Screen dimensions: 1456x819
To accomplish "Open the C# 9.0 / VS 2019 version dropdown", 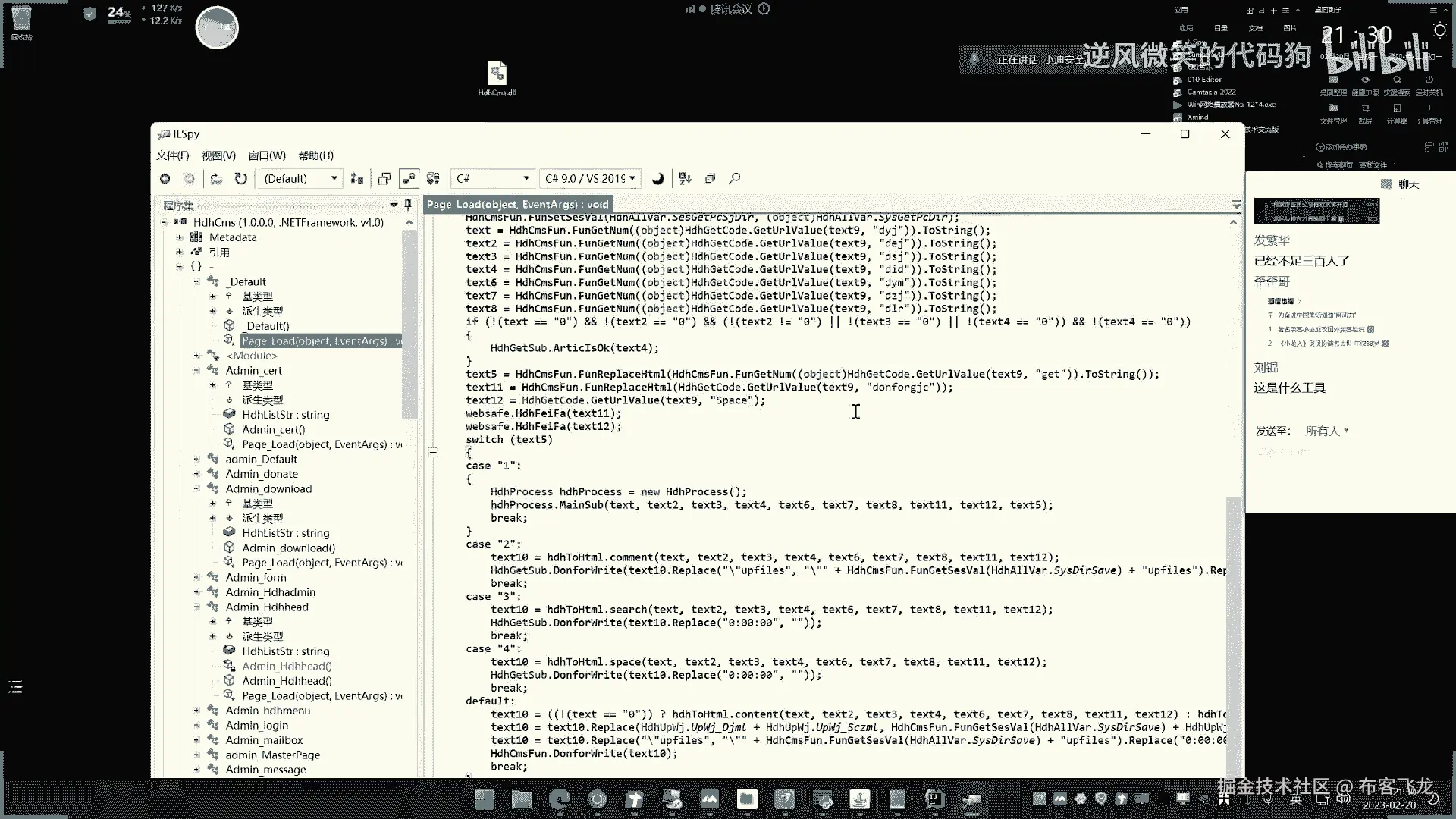I will [590, 178].
